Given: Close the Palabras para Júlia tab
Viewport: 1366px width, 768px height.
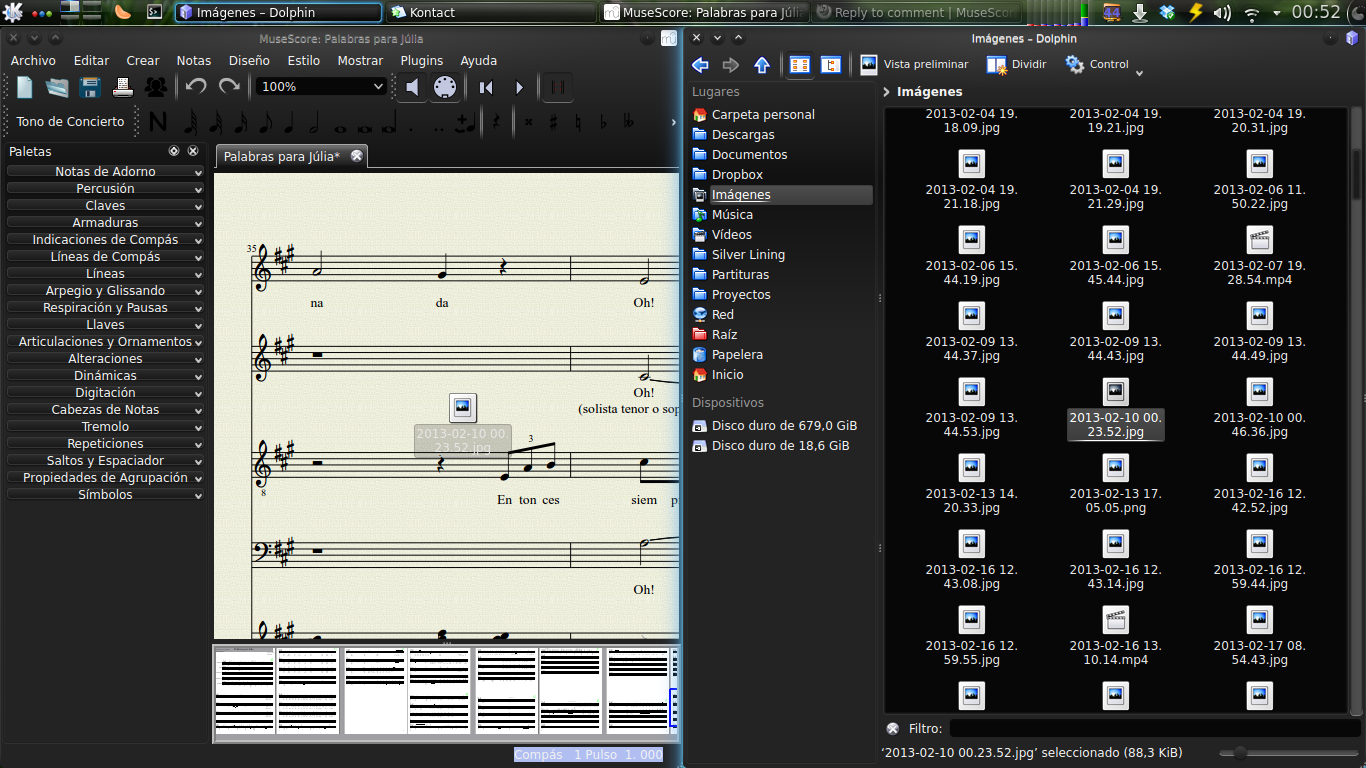Looking at the screenshot, I should coord(356,156).
